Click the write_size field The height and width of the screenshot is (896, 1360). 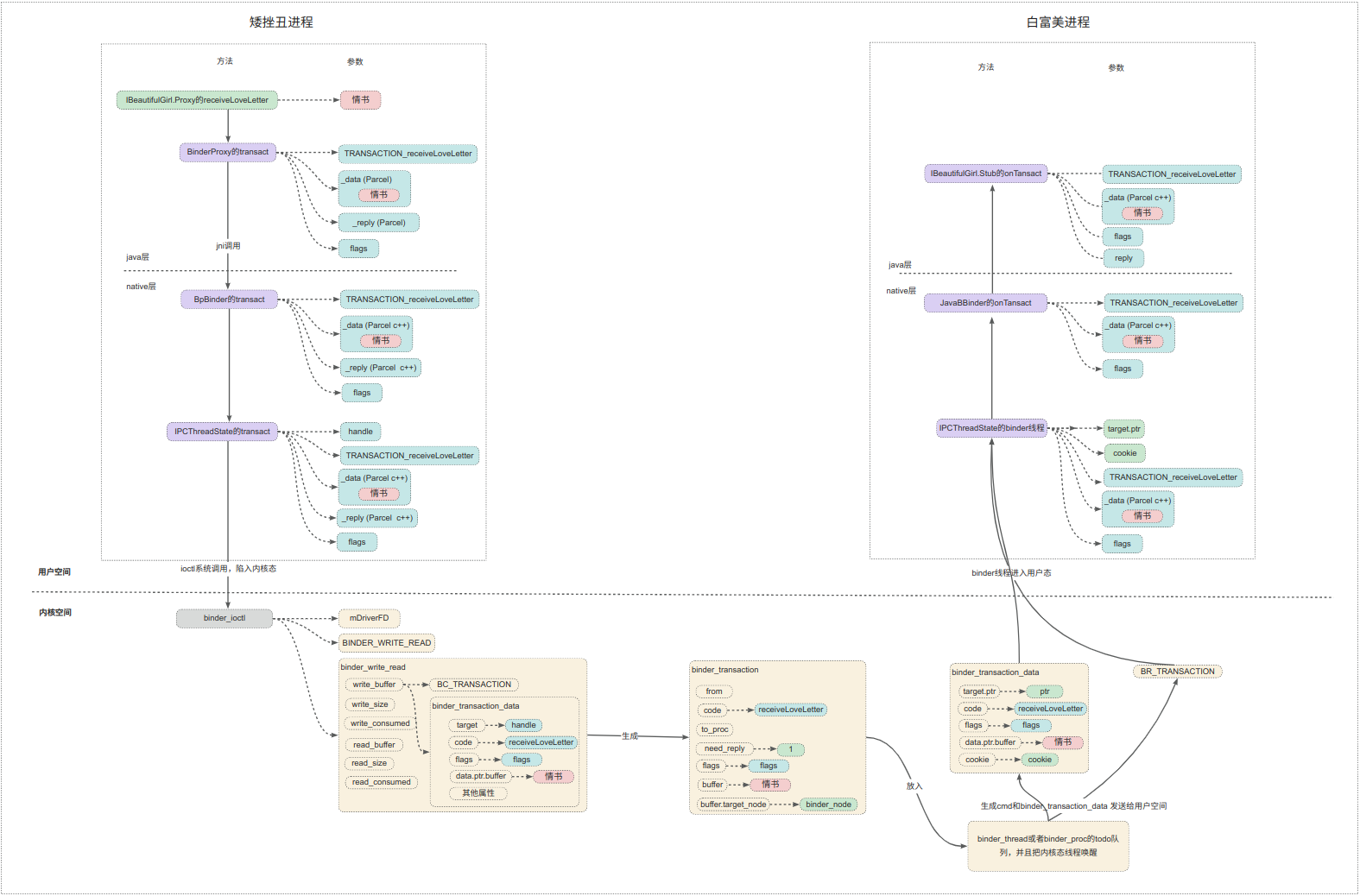[x=370, y=704]
